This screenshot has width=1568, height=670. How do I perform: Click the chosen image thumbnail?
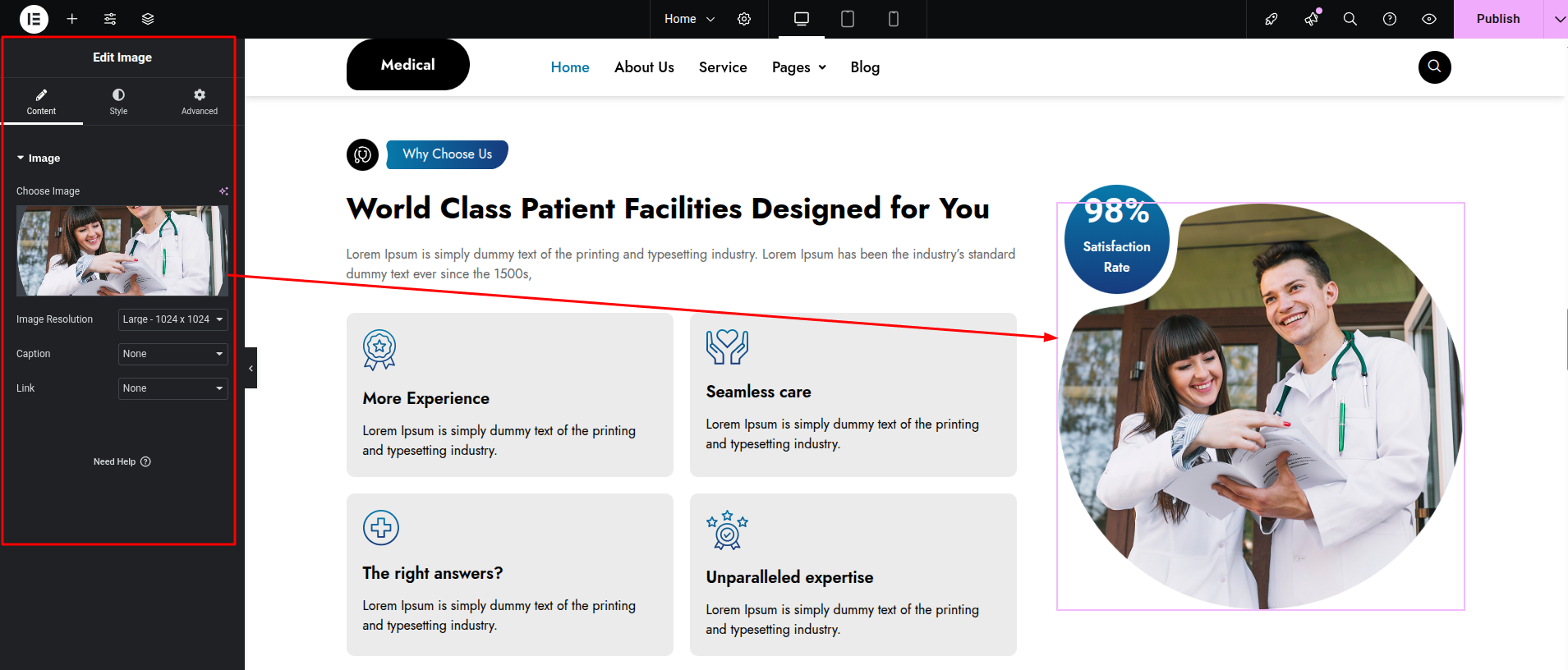tap(122, 250)
